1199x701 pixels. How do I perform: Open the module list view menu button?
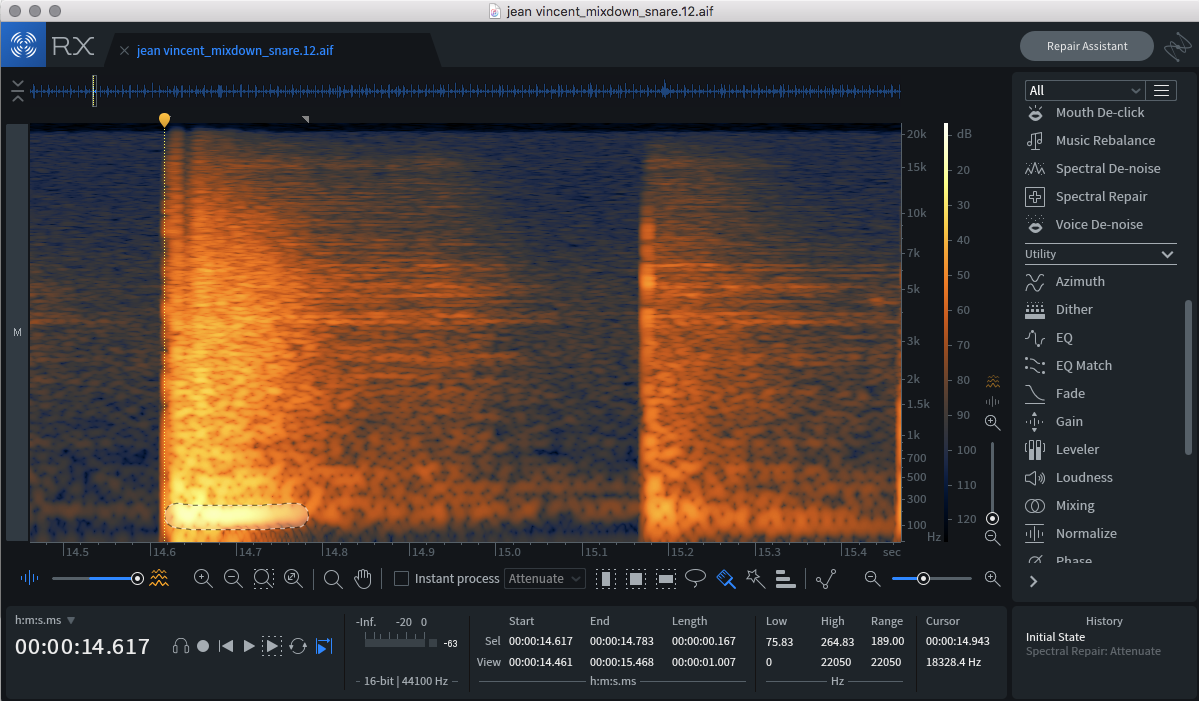(x=1161, y=90)
